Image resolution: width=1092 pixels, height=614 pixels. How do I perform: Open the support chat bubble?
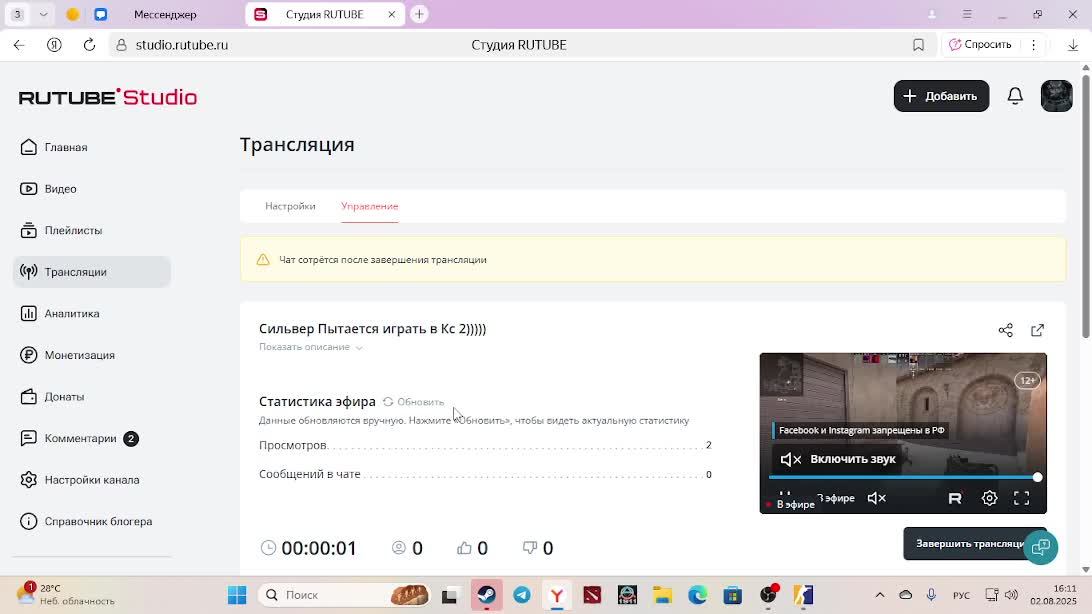tap(1041, 547)
